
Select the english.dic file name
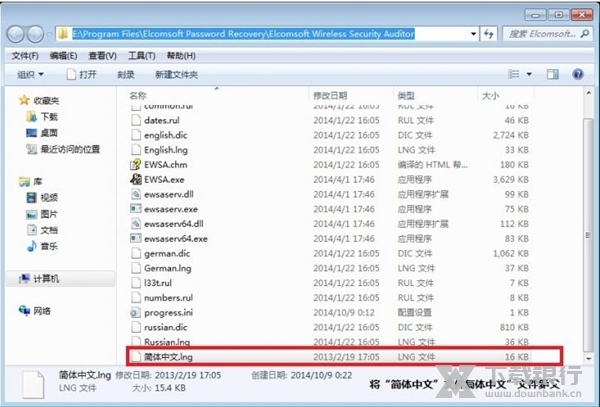click(x=166, y=135)
